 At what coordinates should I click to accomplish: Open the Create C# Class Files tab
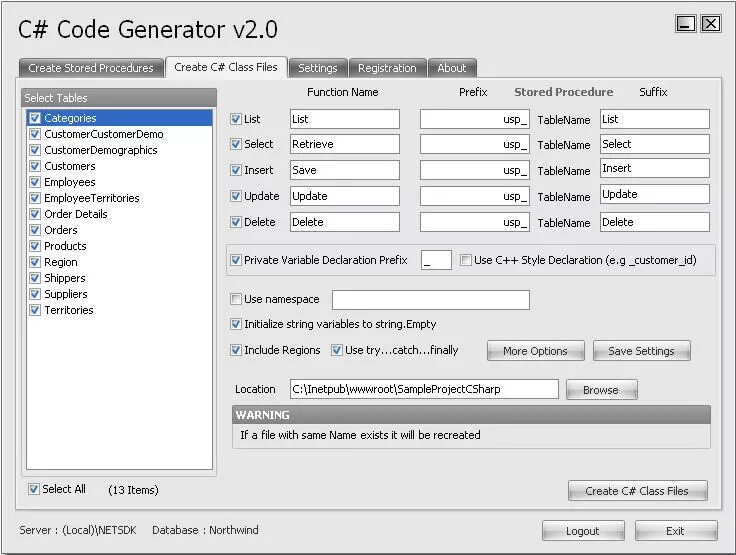coord(226,67)
